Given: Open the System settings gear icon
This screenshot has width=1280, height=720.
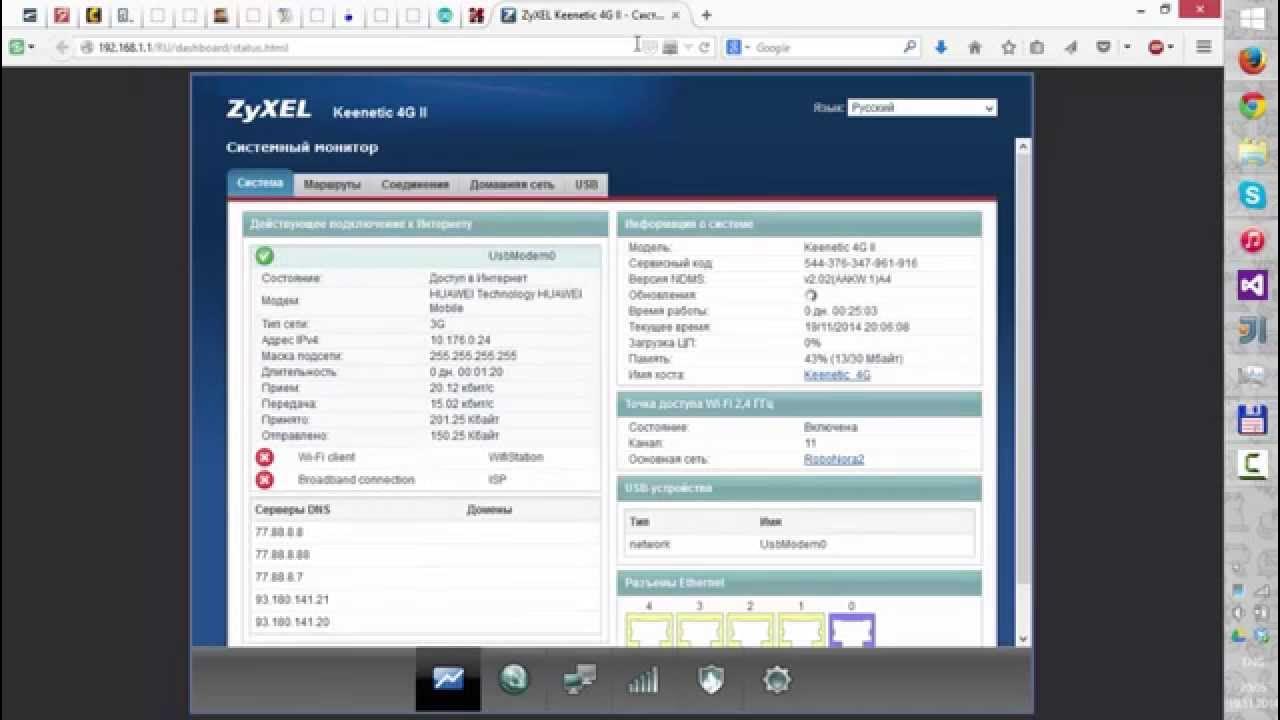Looking at the screenshot, I should [x=776, y=680].
